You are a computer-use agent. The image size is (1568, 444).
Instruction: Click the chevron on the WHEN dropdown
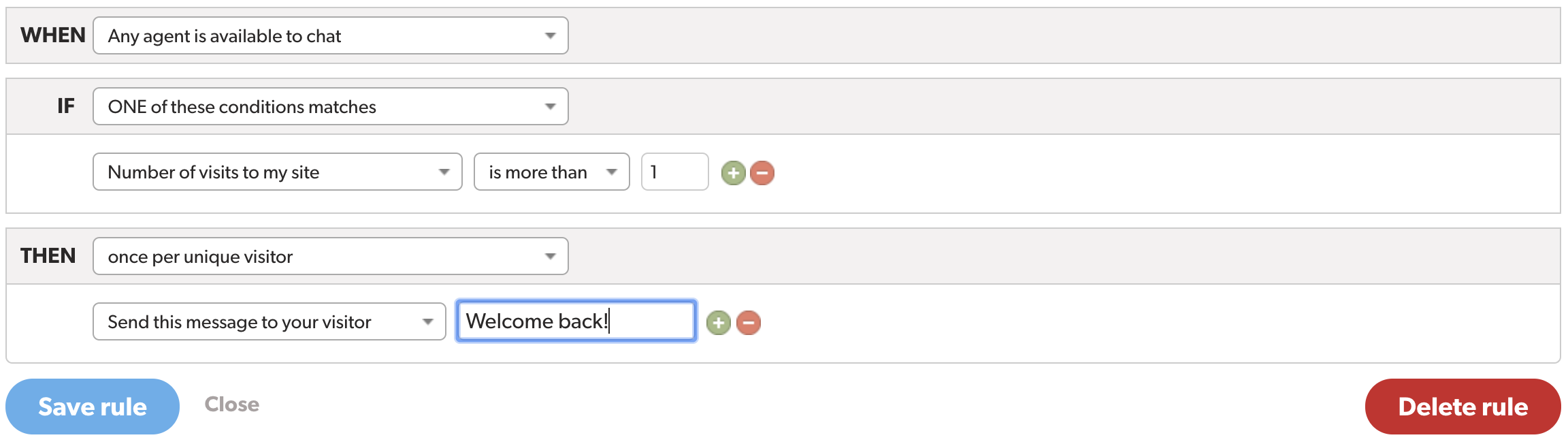click(550, 35)
